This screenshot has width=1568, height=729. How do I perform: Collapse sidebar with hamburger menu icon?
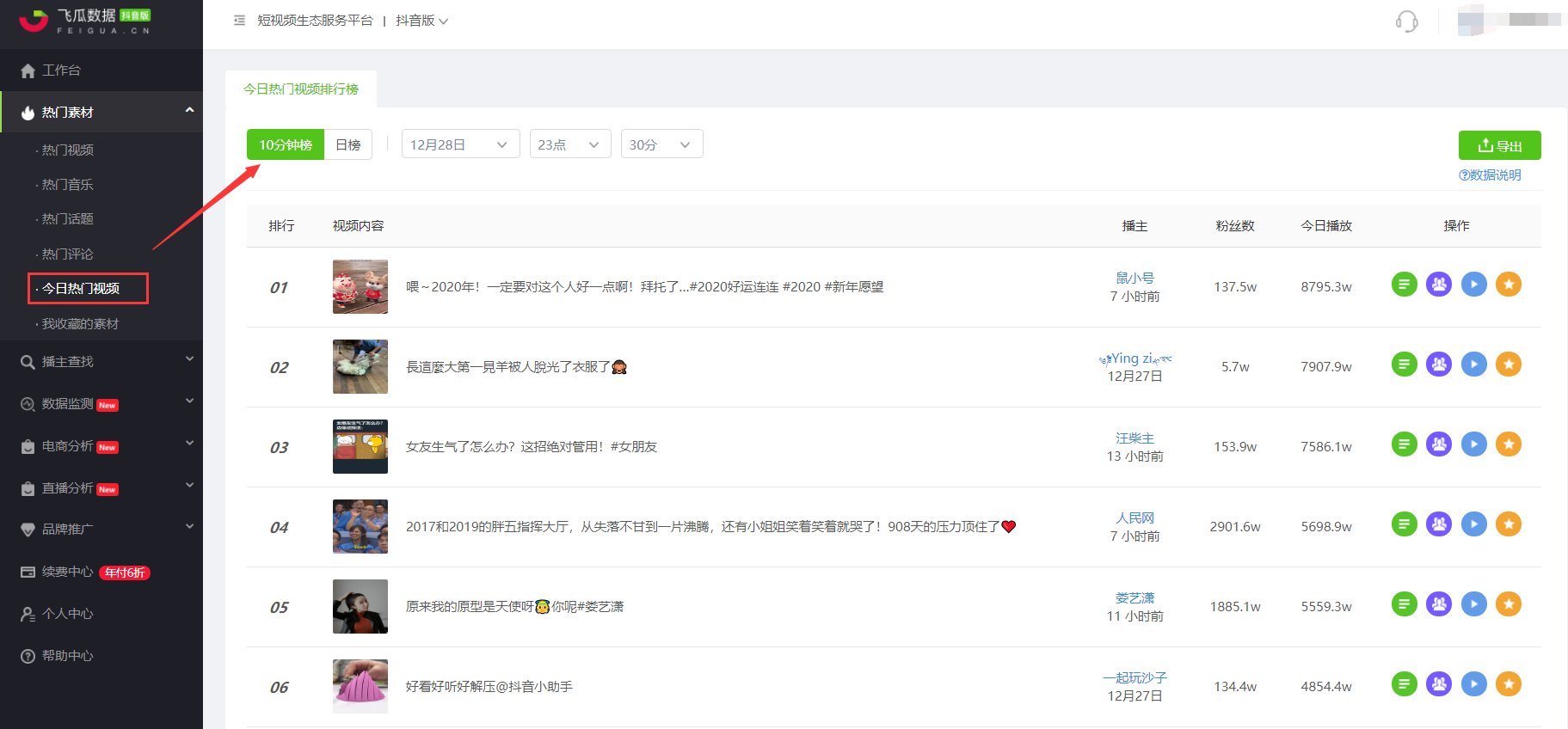coord(239,21)
